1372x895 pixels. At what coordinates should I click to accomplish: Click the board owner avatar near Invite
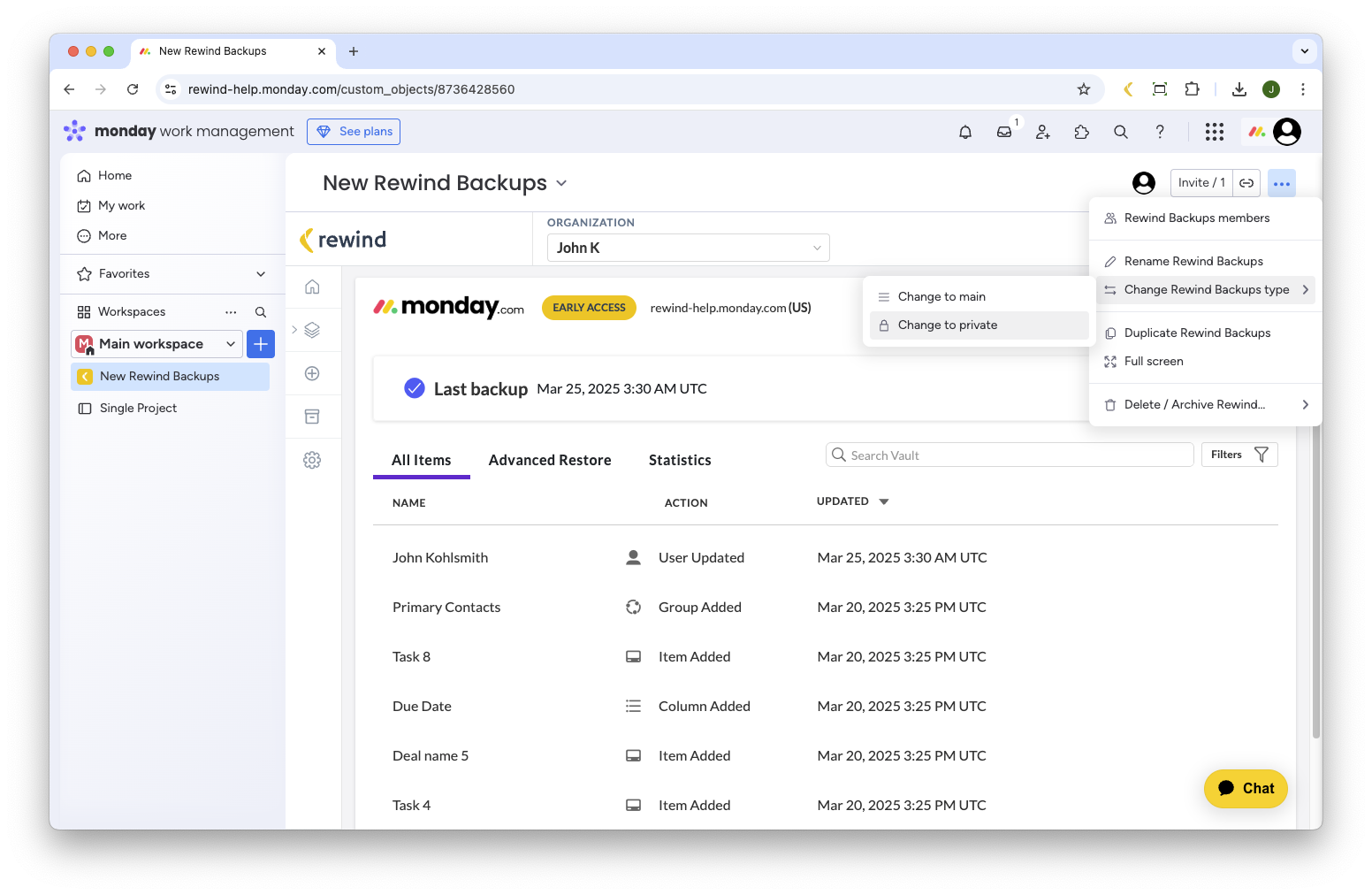[1144, 183]
